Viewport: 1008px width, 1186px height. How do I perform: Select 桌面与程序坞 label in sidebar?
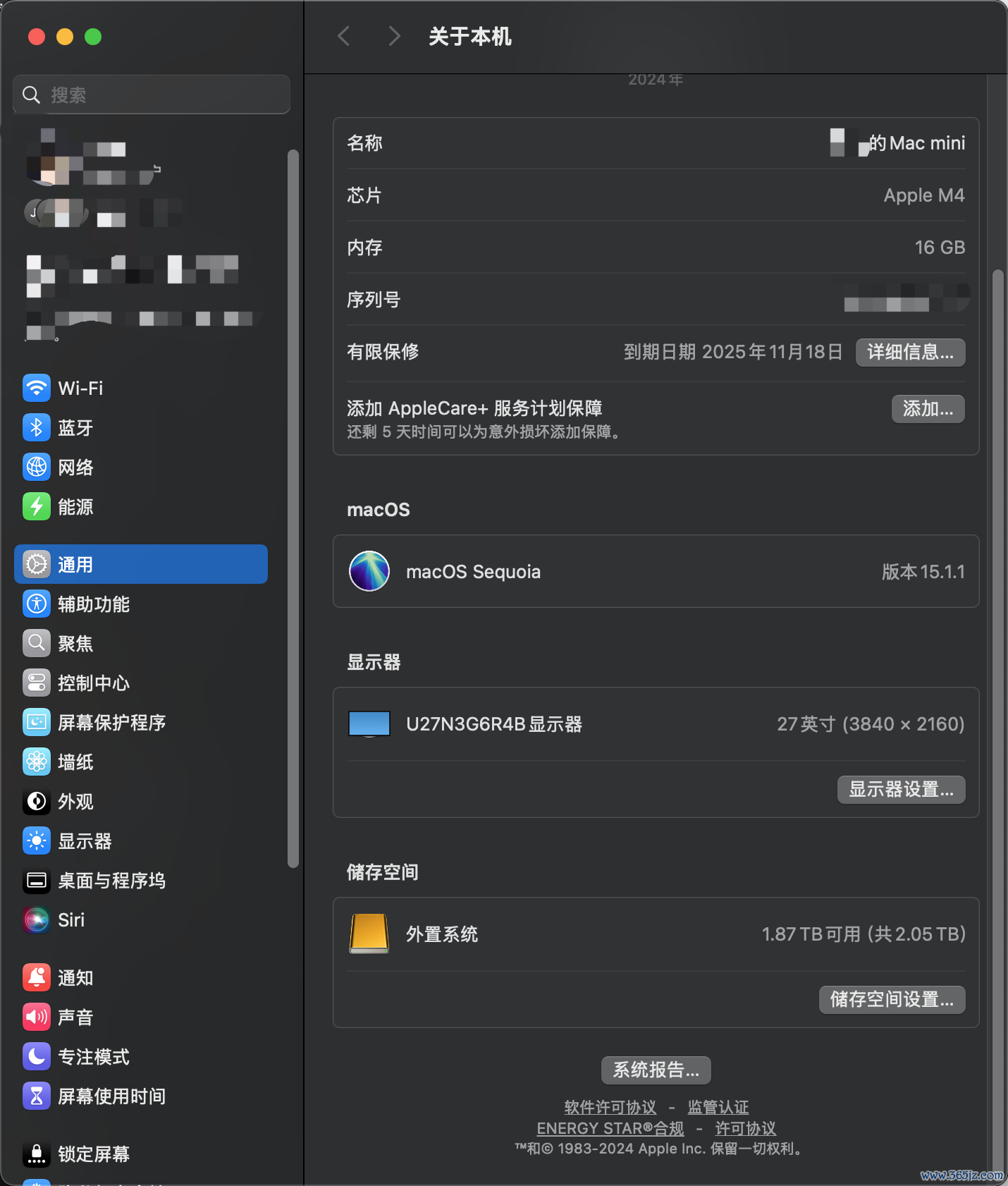point(112,881)
